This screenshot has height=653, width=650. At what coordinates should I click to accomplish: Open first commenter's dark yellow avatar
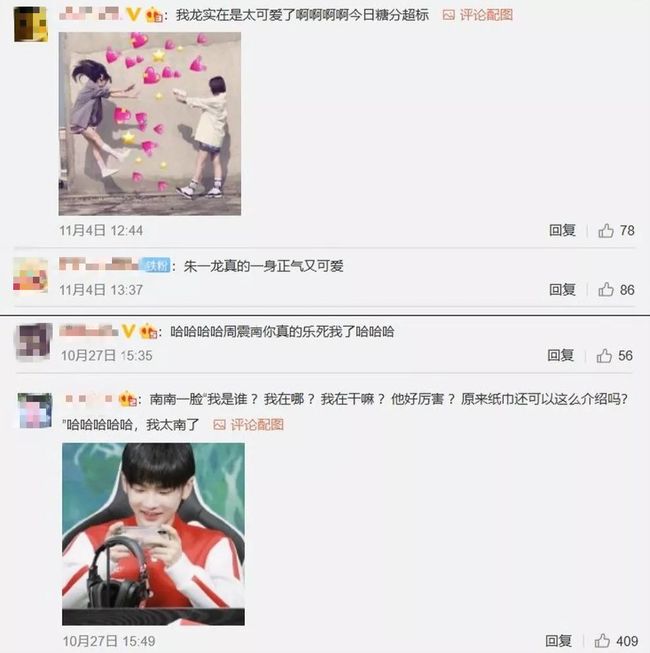point(30,25)
